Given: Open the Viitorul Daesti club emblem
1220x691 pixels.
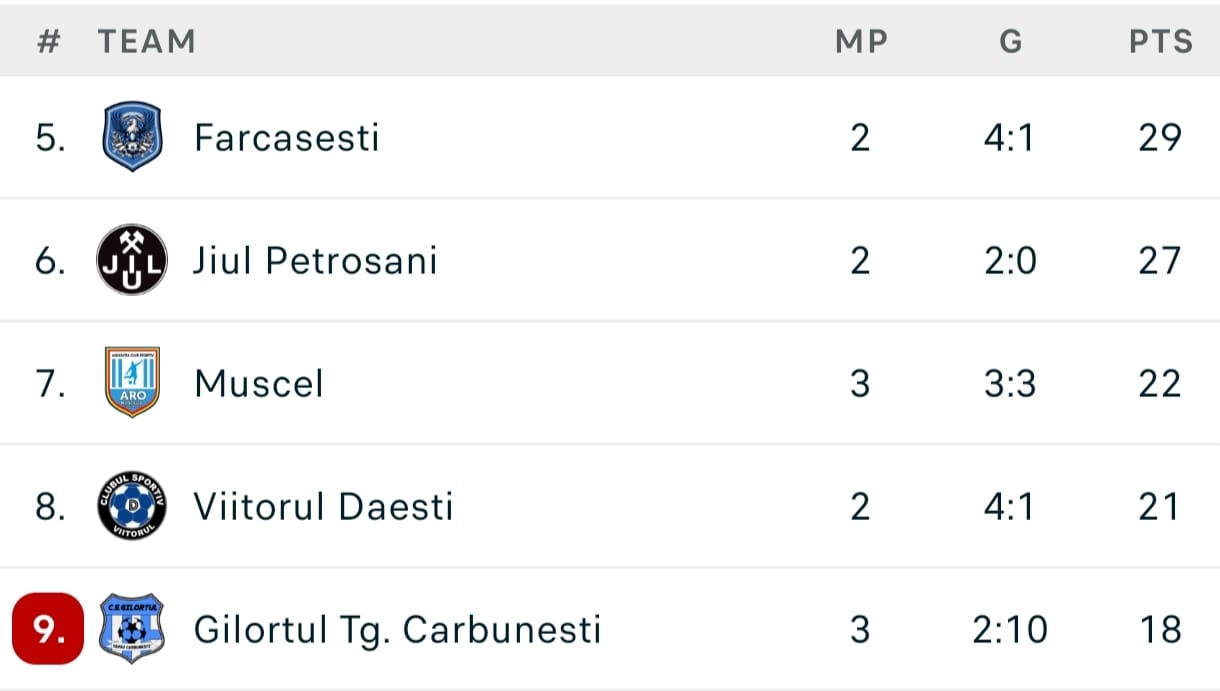Looking at the screenshot, I should (x=132, y=505).
